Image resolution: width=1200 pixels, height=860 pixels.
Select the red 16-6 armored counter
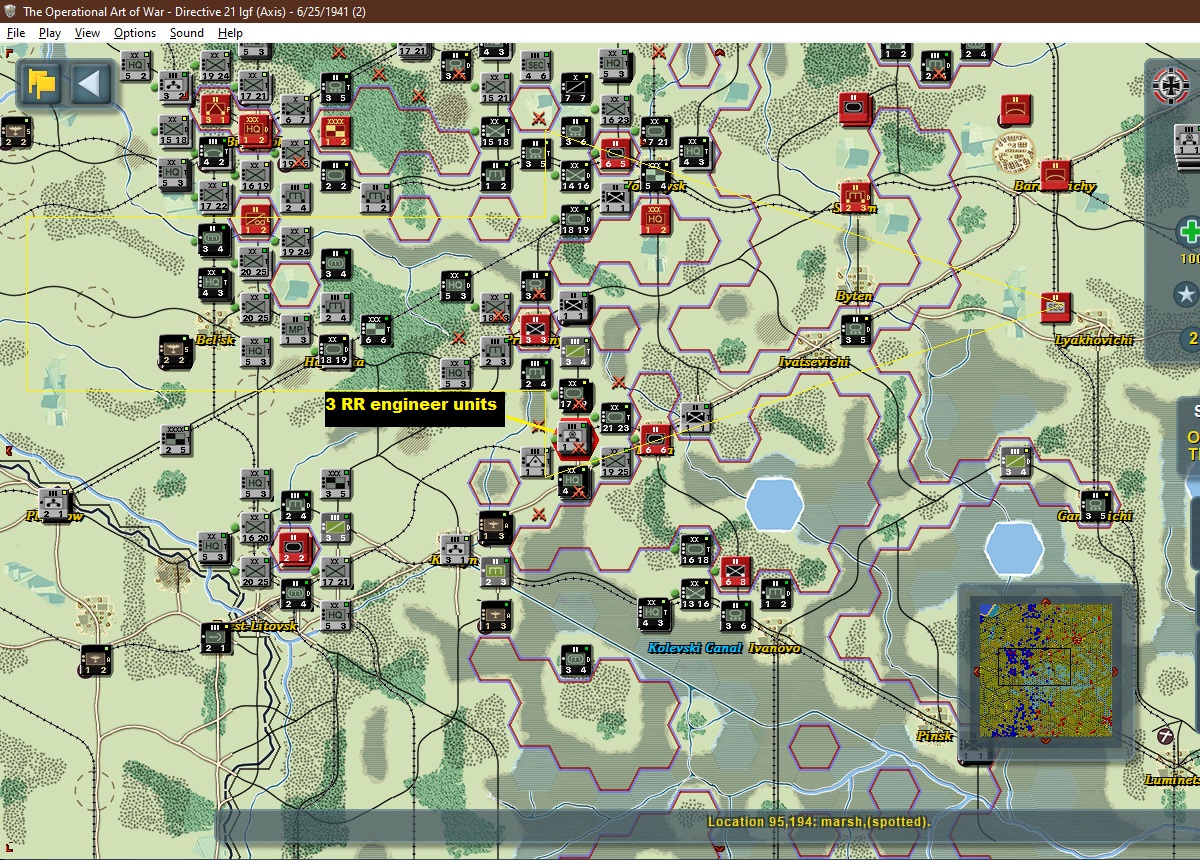point(655,439)
